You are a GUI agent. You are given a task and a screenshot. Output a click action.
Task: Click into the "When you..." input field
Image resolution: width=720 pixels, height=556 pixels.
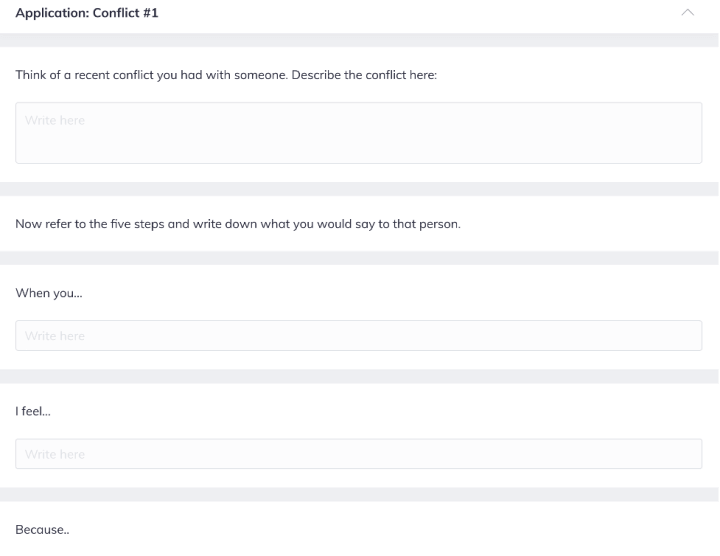point(359,336)
